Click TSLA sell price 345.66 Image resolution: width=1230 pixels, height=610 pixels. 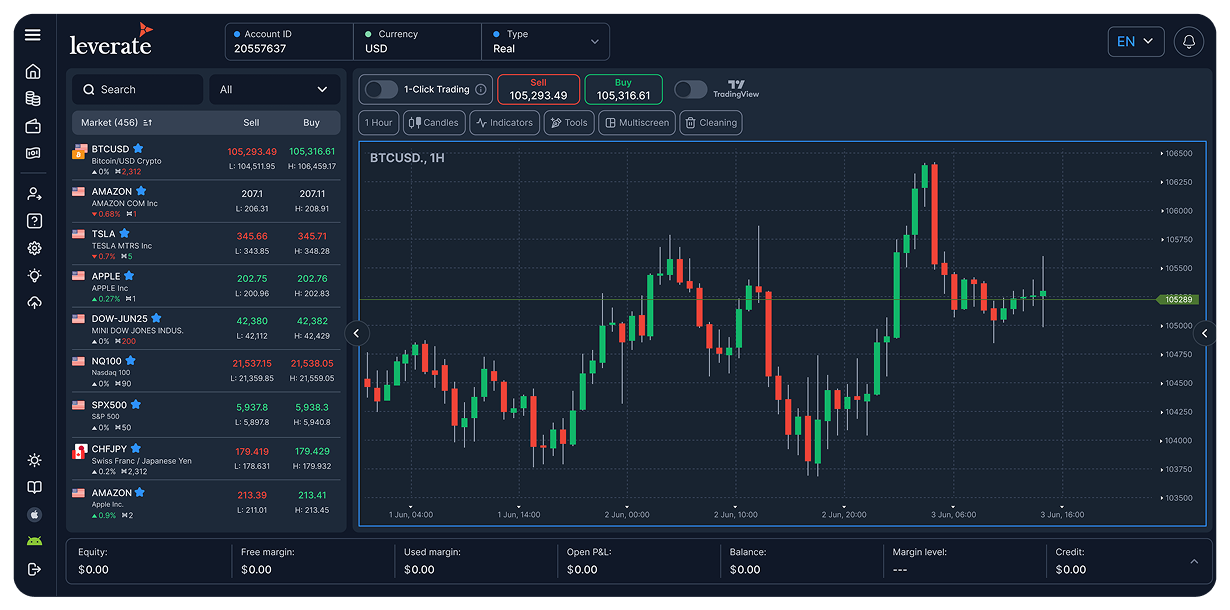[252, 236]
